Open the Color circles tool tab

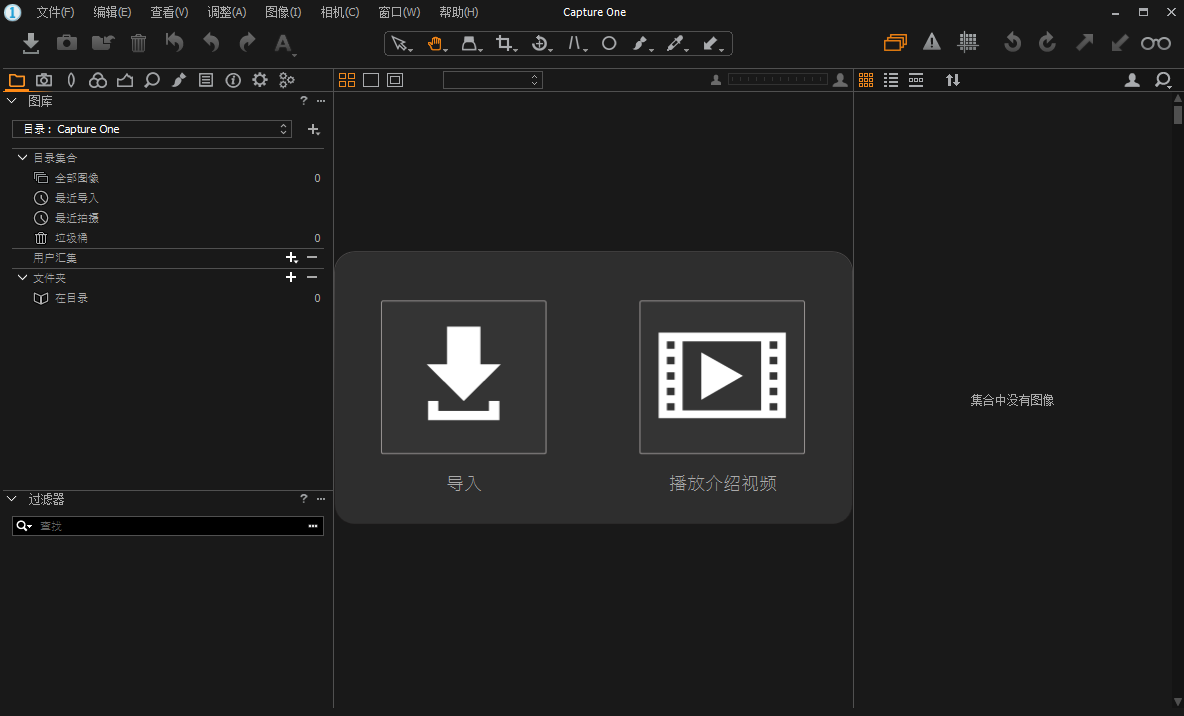97,80
